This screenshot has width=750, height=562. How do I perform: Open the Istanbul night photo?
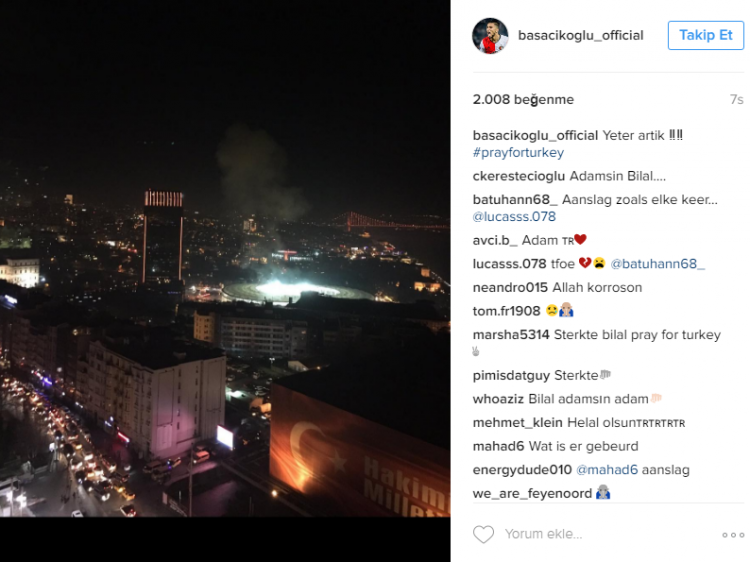pos(225,258)
